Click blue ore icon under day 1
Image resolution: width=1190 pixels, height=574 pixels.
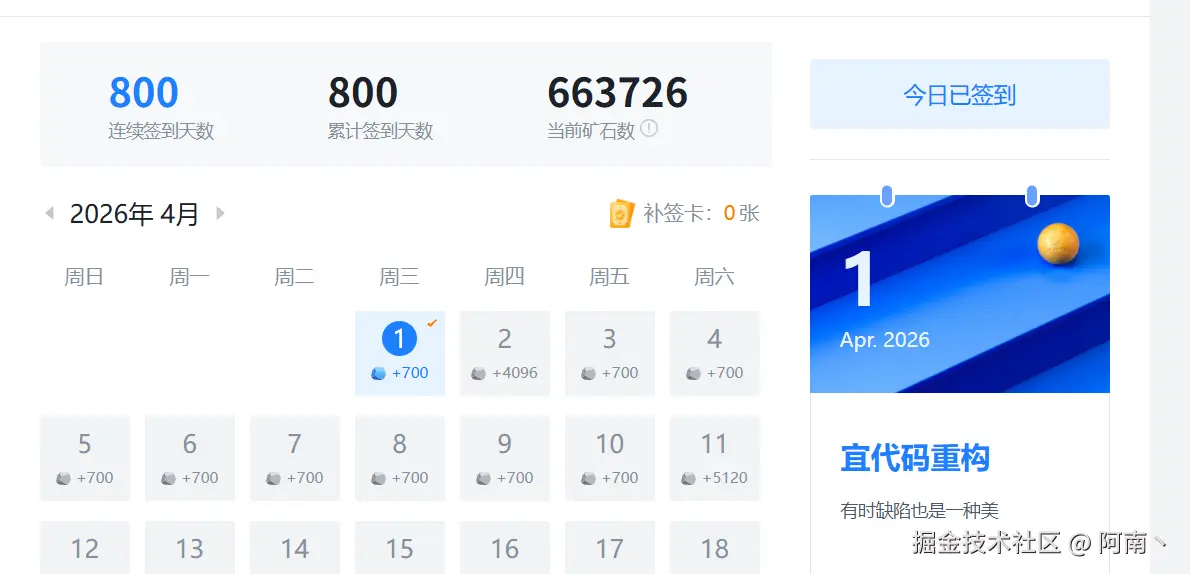379,374
